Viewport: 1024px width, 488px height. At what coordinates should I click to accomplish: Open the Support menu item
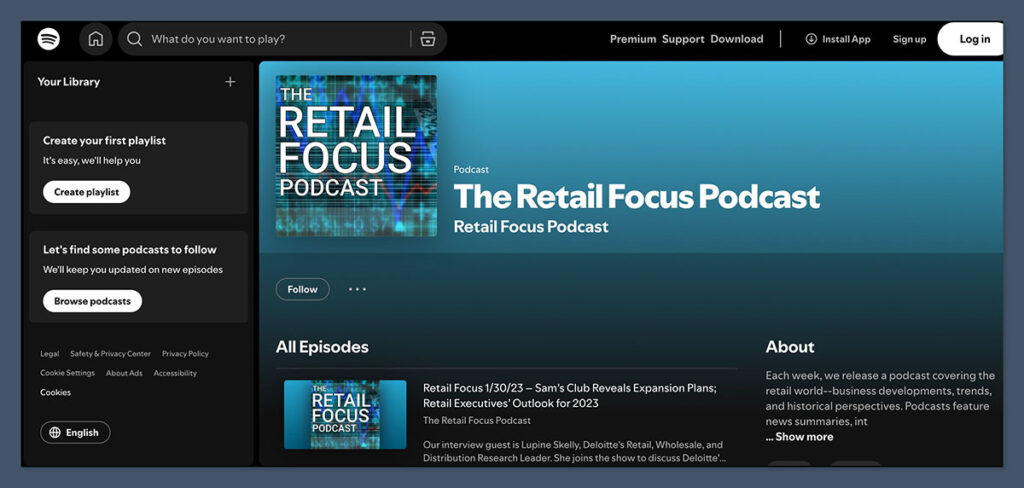(683, 39)
